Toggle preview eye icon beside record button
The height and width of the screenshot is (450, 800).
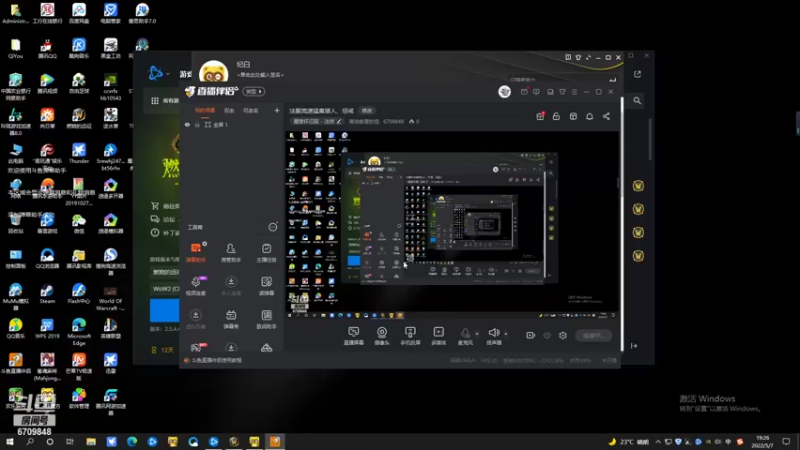tap(547, 336)
